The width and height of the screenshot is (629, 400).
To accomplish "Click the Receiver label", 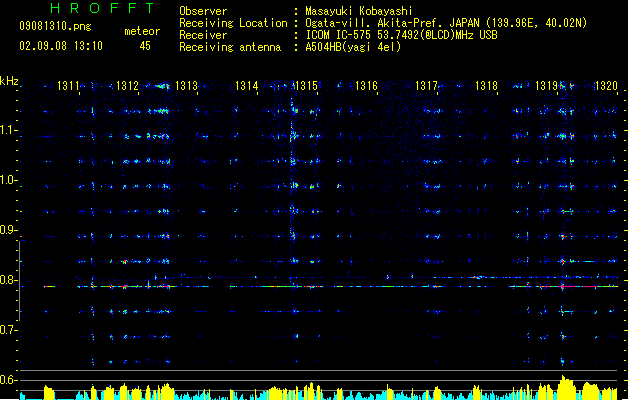I will click(203, 35).
